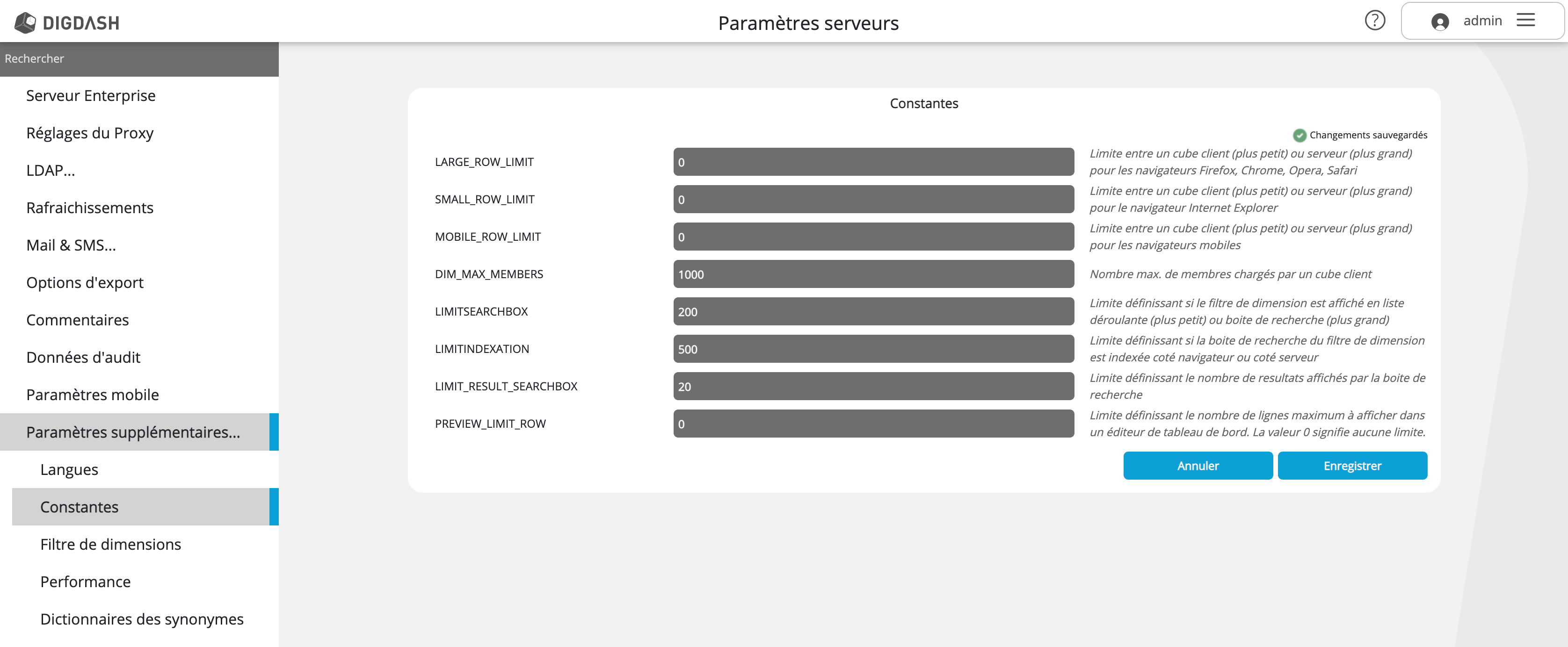
Task: Click the Annuler button
Action: pos(1197,466)
